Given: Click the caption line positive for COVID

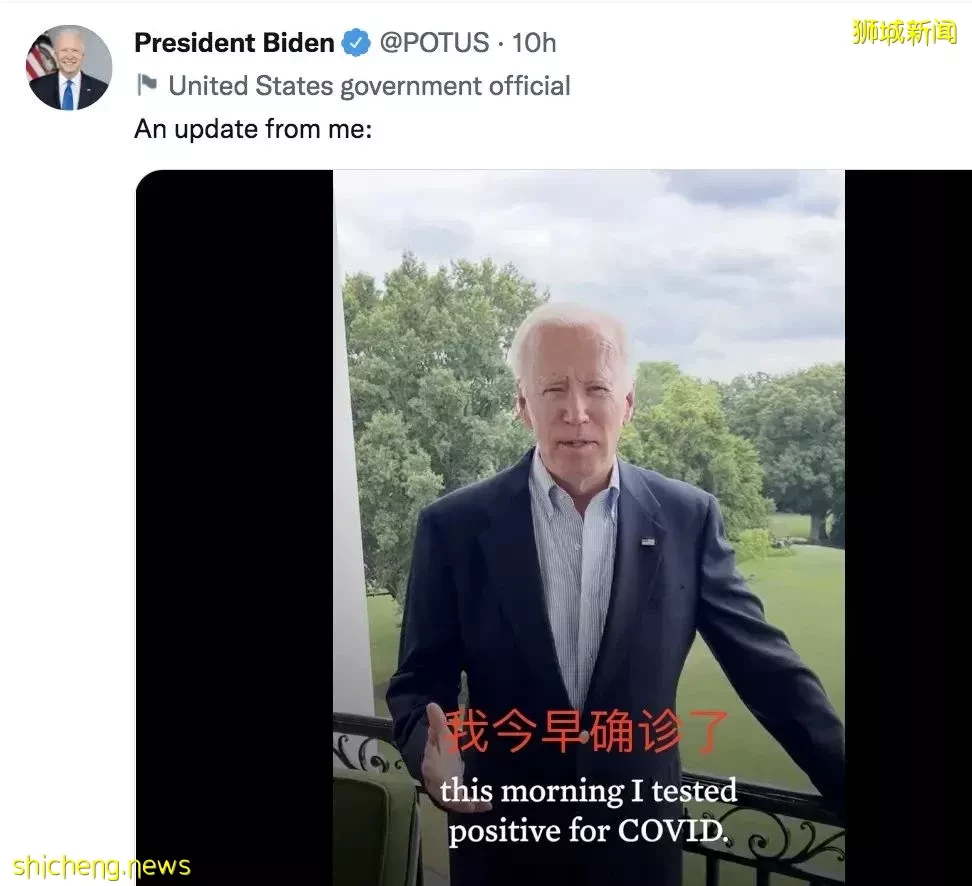Looking at the screenshot, I should pos(588,831).
